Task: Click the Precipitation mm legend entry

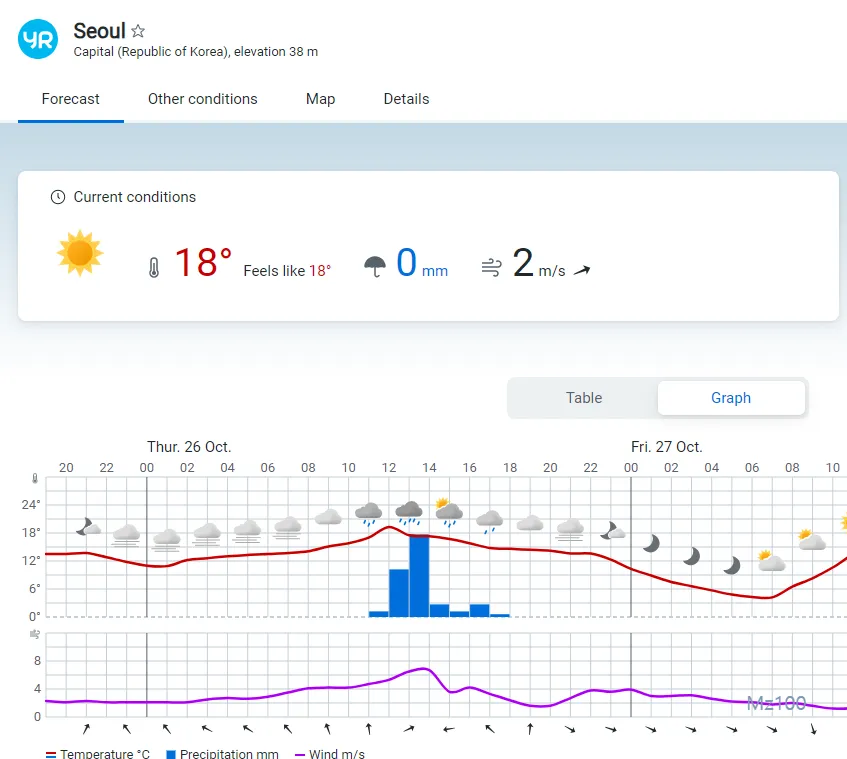Action: (x=221, y=753)
